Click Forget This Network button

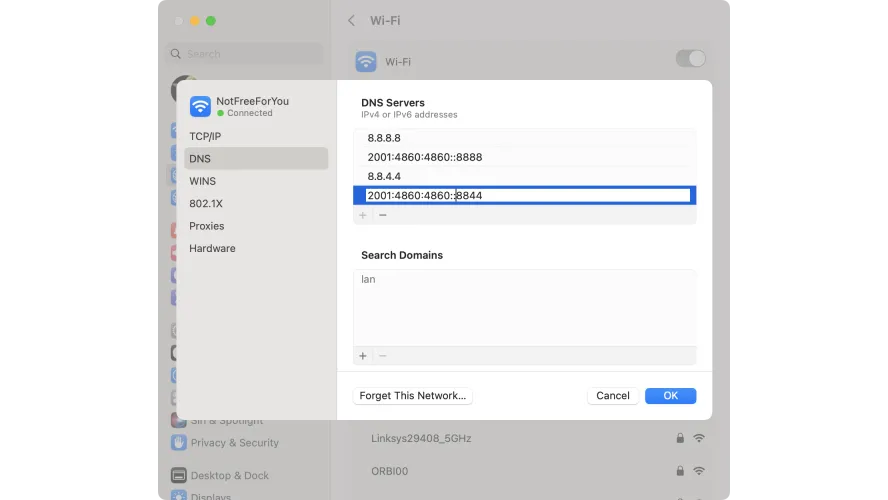coord(412,396)
